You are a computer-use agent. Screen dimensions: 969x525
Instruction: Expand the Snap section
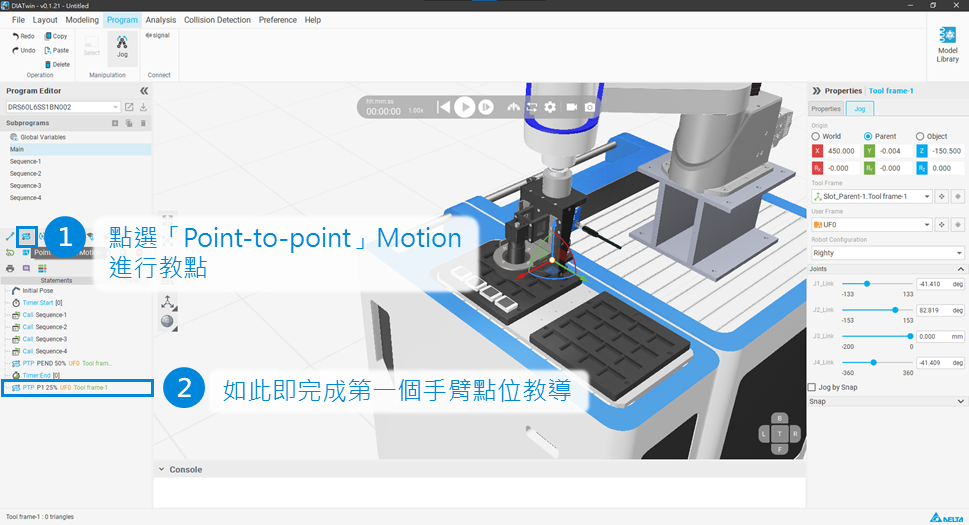tap(960, 401)
